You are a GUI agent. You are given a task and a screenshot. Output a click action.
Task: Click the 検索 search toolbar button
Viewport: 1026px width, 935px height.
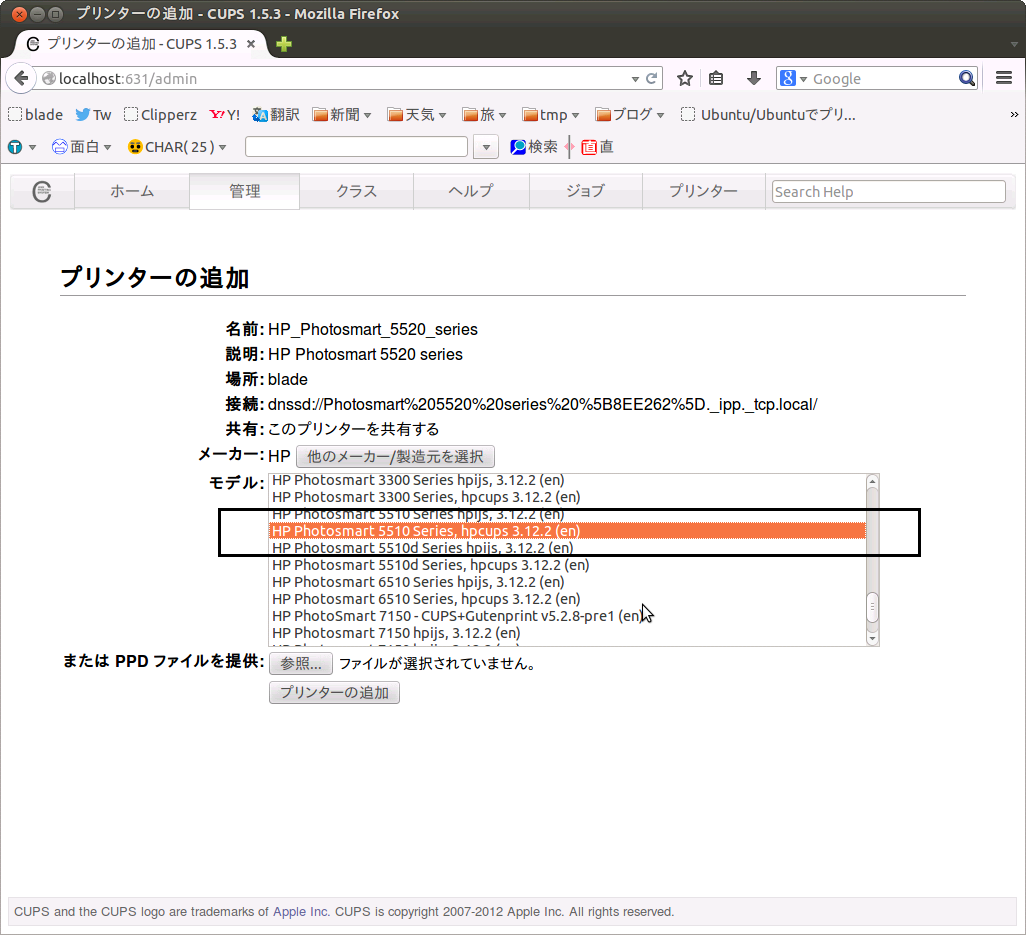(x=534, y=147)
